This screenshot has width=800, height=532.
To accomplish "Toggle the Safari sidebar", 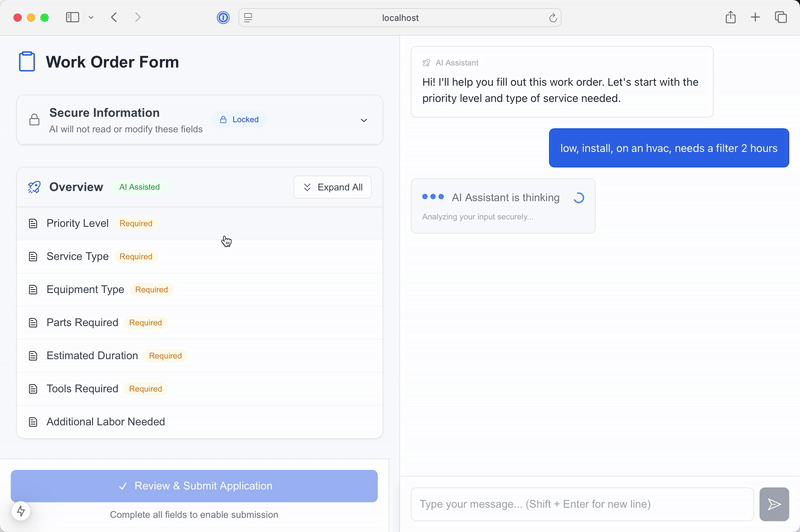I will (x=72, y=18).
